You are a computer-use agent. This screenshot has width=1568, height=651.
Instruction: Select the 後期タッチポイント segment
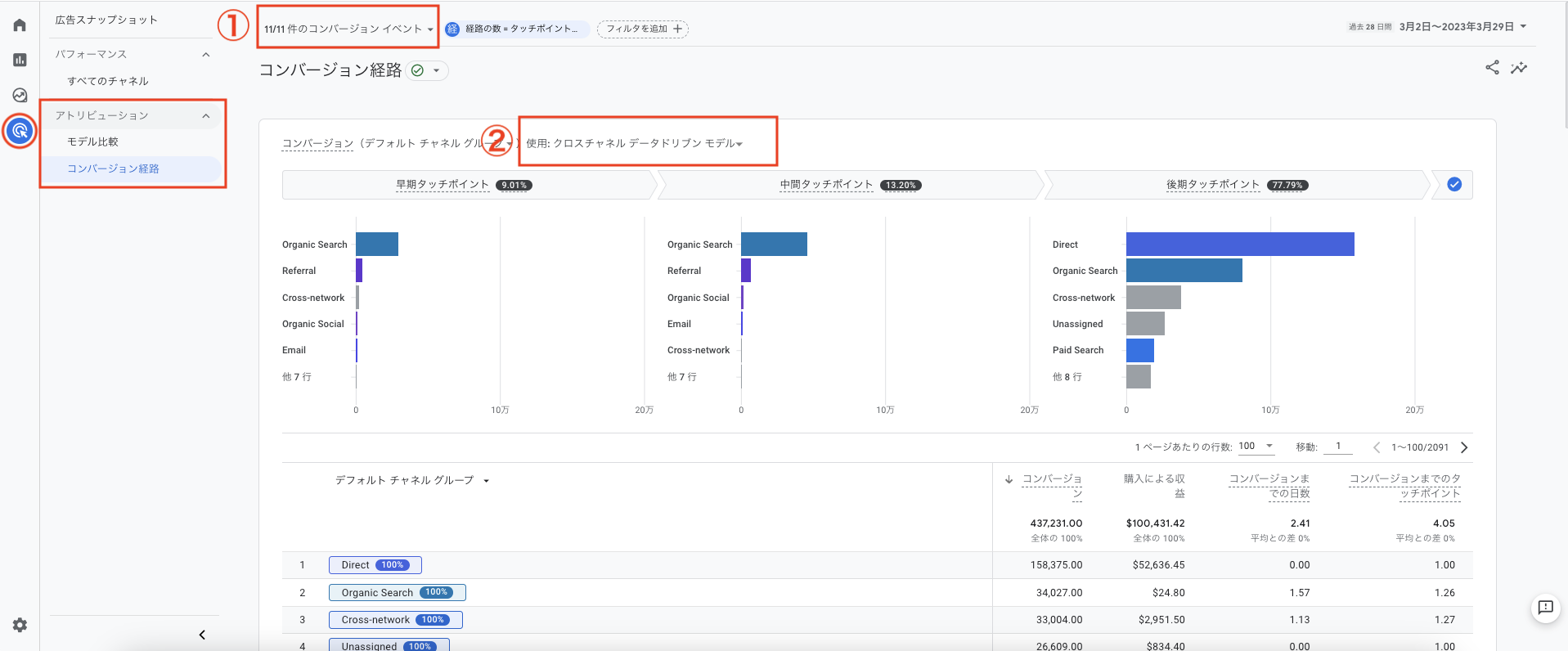pyautogui.click(x=1237, y=185)
